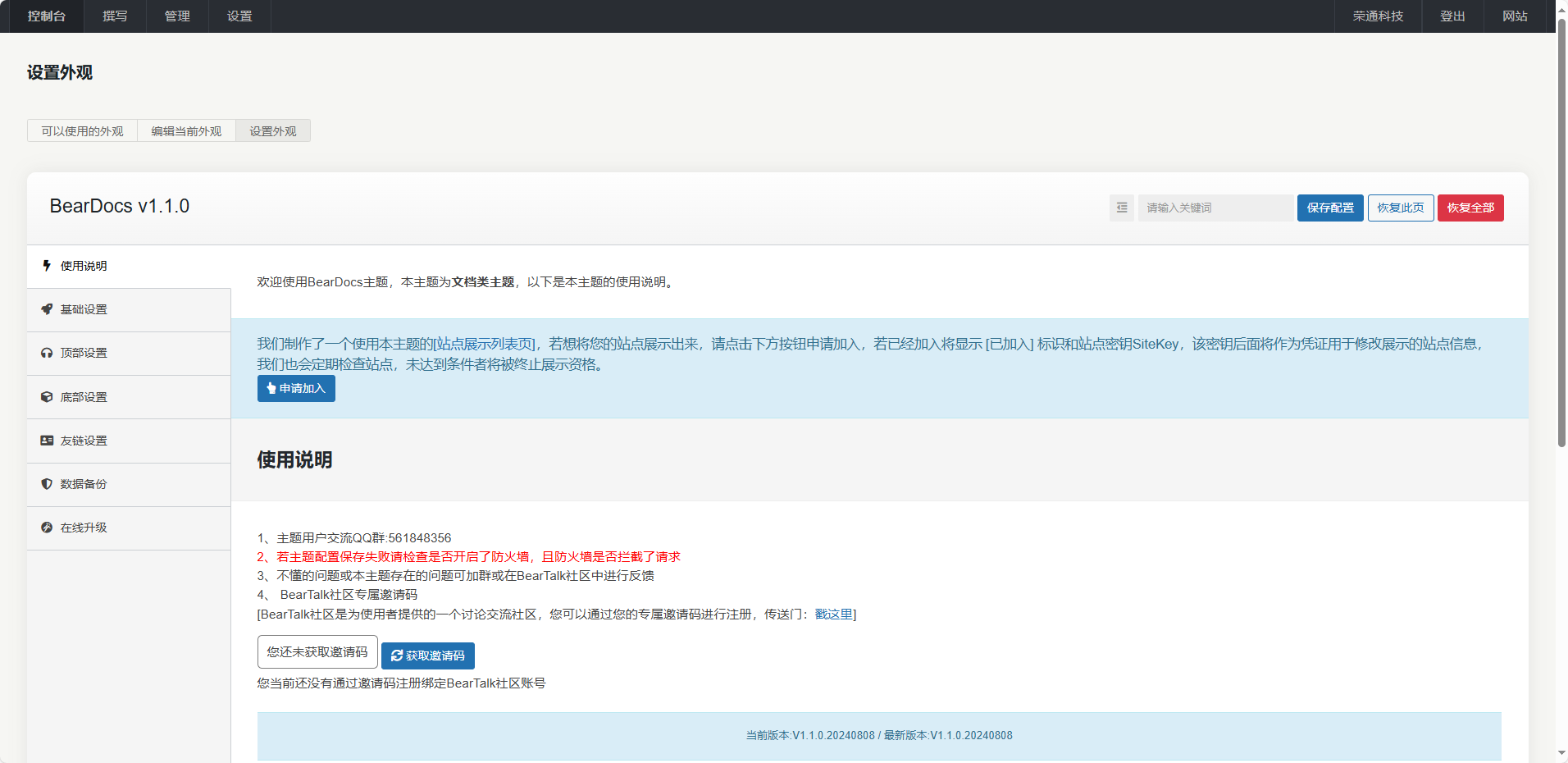Toggle the sidebar collapse icon beside search
The width and height of the screenshot is (1568, 763).
point(1121,208)
